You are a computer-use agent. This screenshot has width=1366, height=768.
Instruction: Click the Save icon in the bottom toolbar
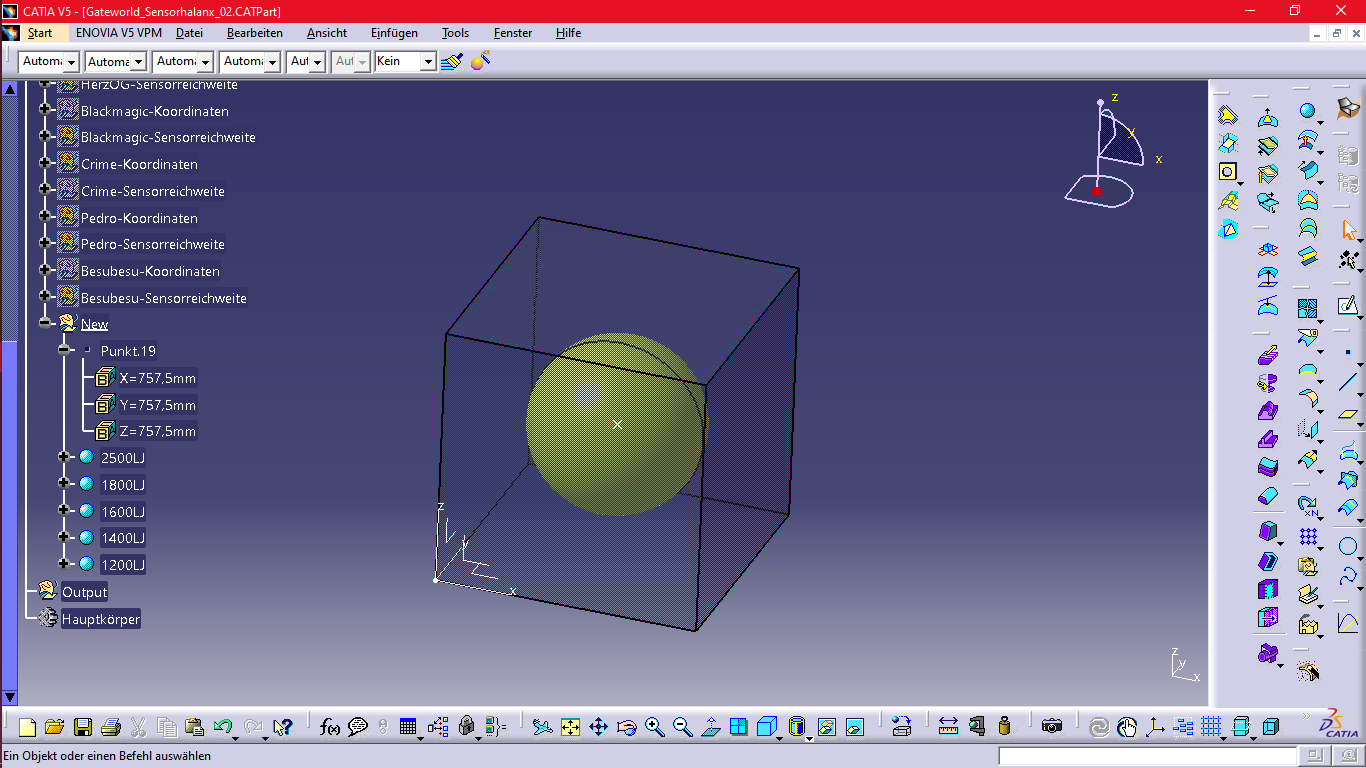(83, 727)
